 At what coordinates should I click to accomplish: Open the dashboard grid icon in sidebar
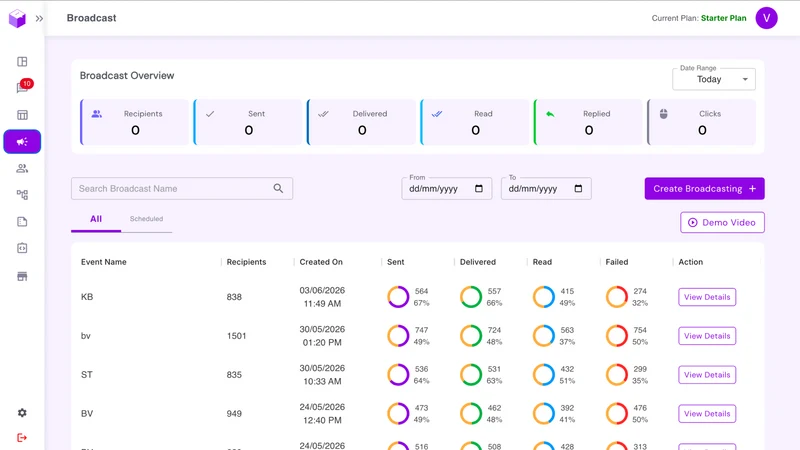tap(22, 62)
